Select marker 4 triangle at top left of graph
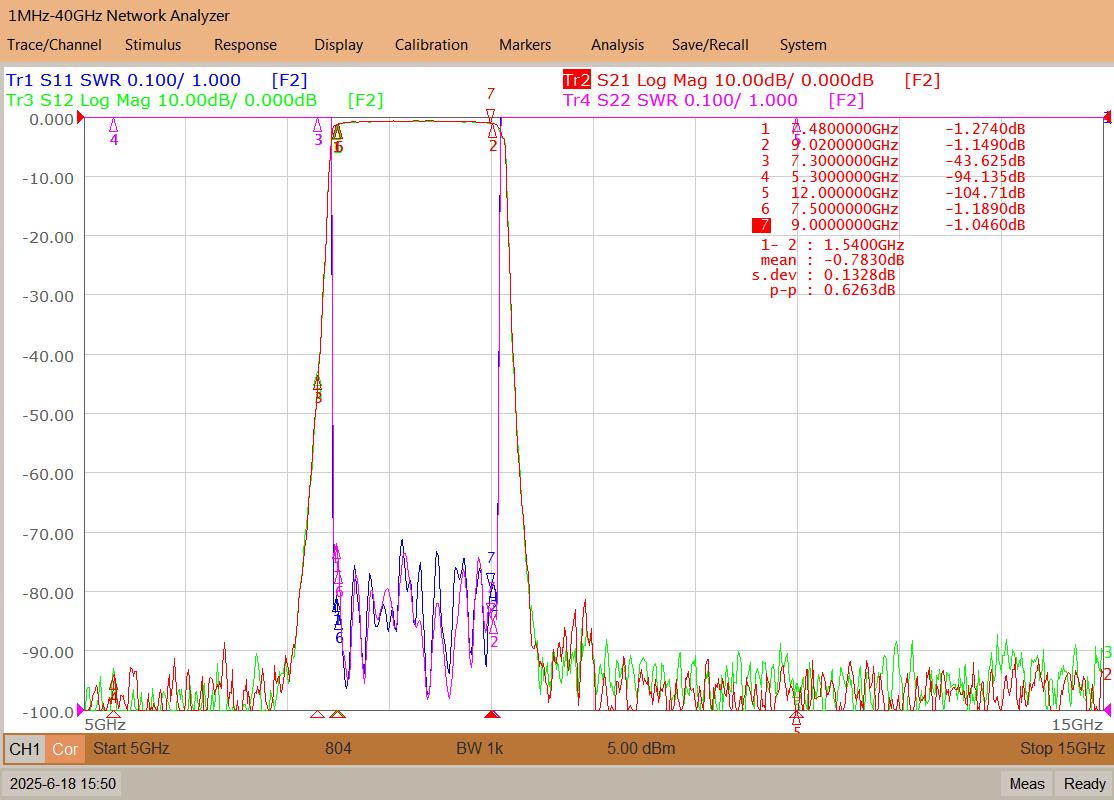This screenshot has width=1114, height=800. (x=113, y=126)
